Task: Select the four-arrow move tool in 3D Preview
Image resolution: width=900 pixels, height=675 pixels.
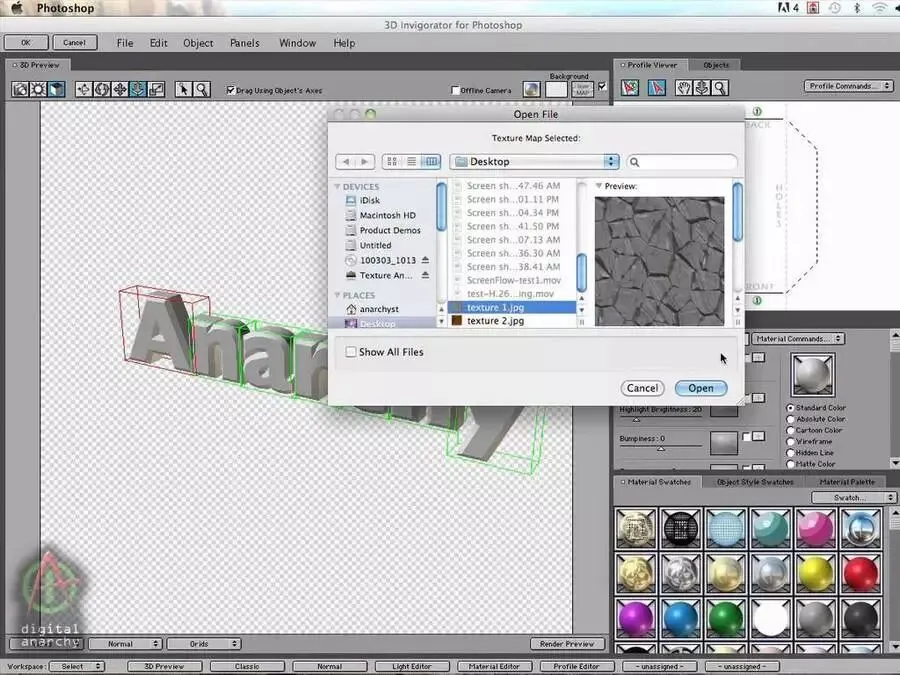Action: coord(120,89)
